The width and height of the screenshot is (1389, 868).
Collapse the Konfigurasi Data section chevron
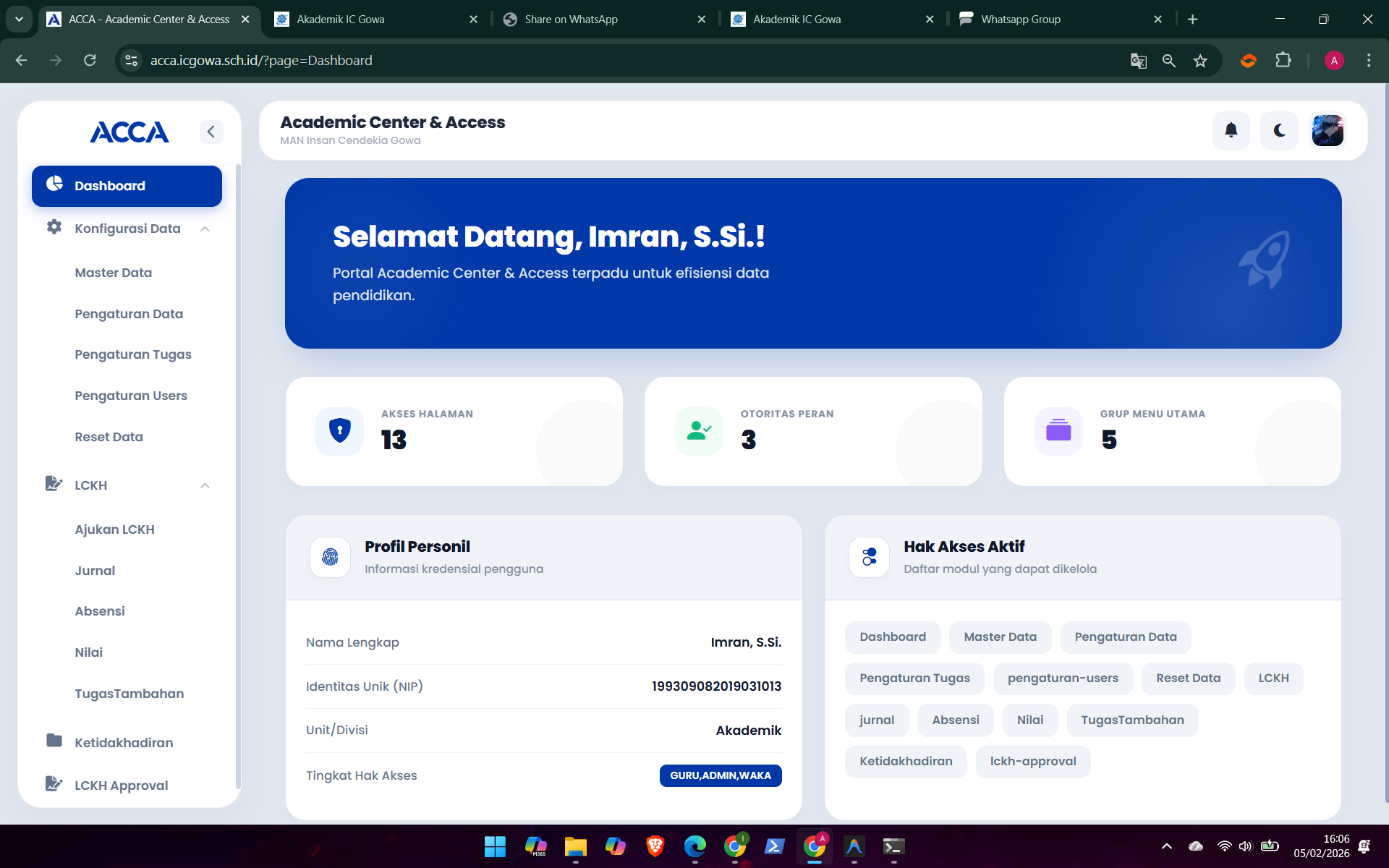pos(205,228)
